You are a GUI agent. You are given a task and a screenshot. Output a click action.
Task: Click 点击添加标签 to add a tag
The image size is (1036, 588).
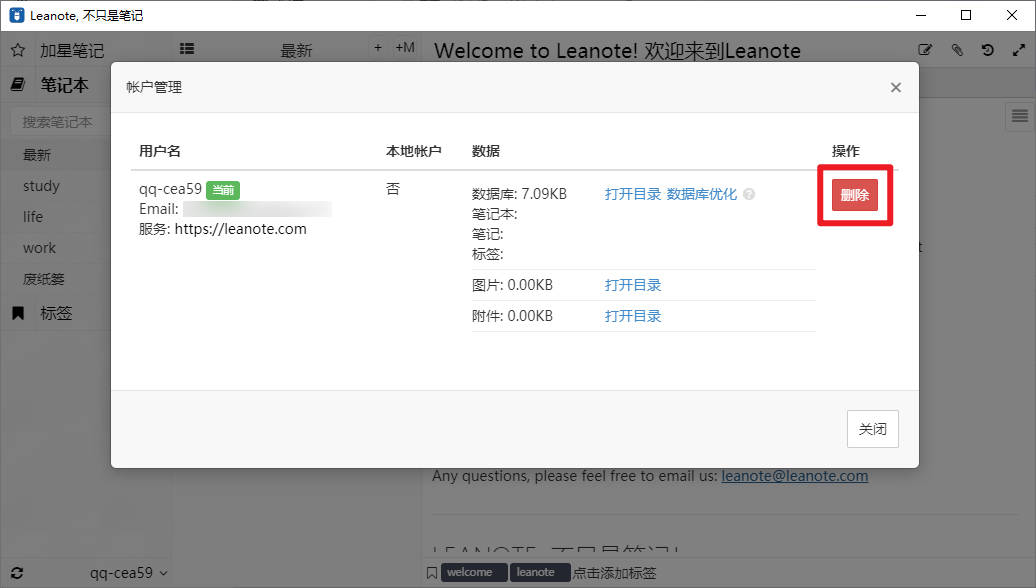click(x=614, y=573)
